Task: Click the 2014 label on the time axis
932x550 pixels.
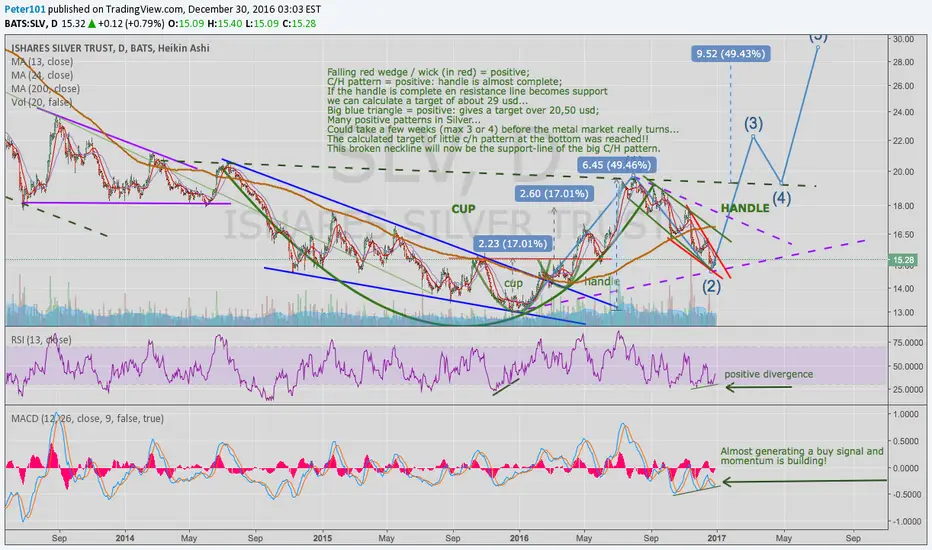Action: (125, 538)
